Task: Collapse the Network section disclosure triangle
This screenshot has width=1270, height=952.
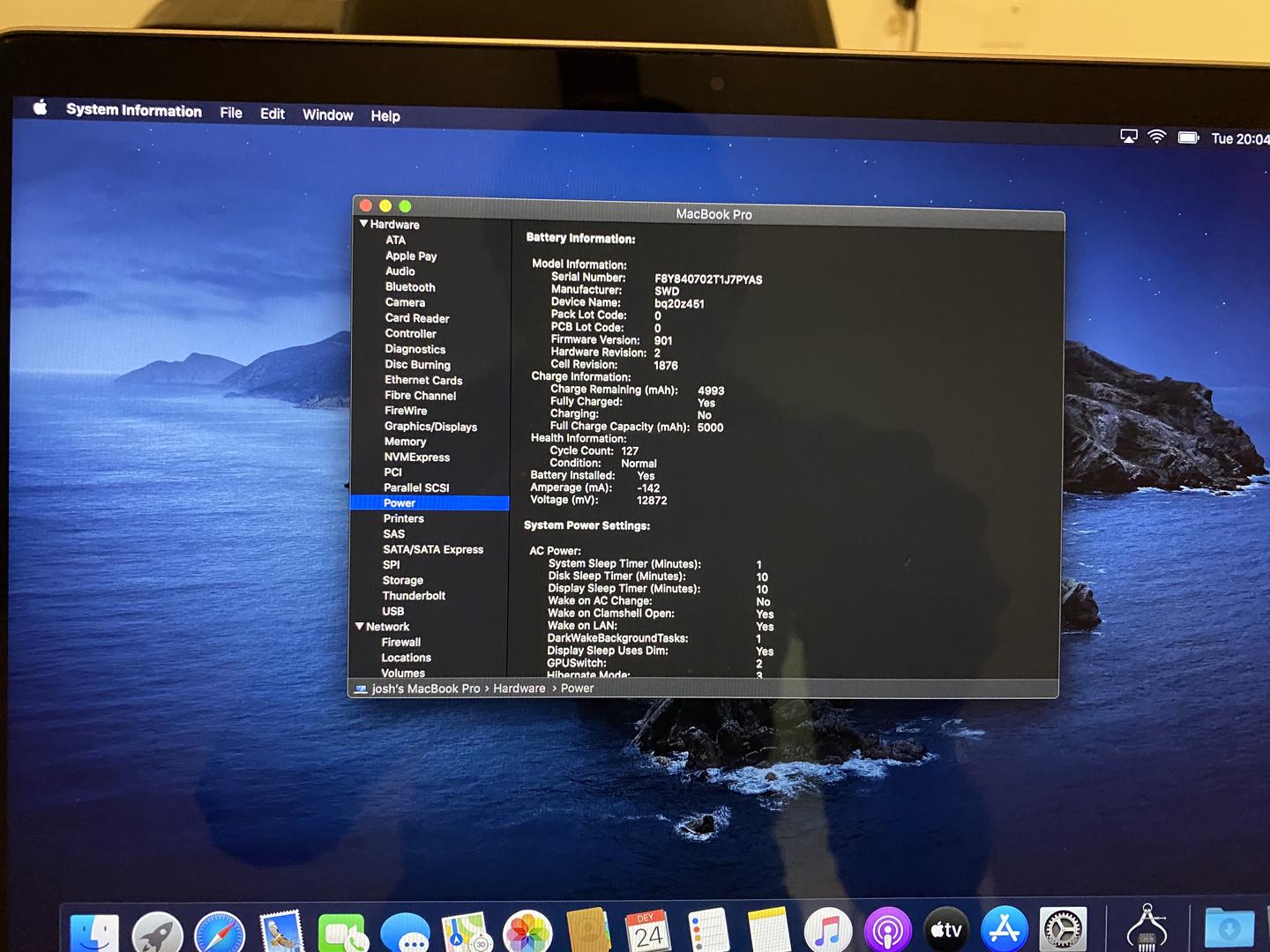Action: pyautogui.click(x=360, y=626)
